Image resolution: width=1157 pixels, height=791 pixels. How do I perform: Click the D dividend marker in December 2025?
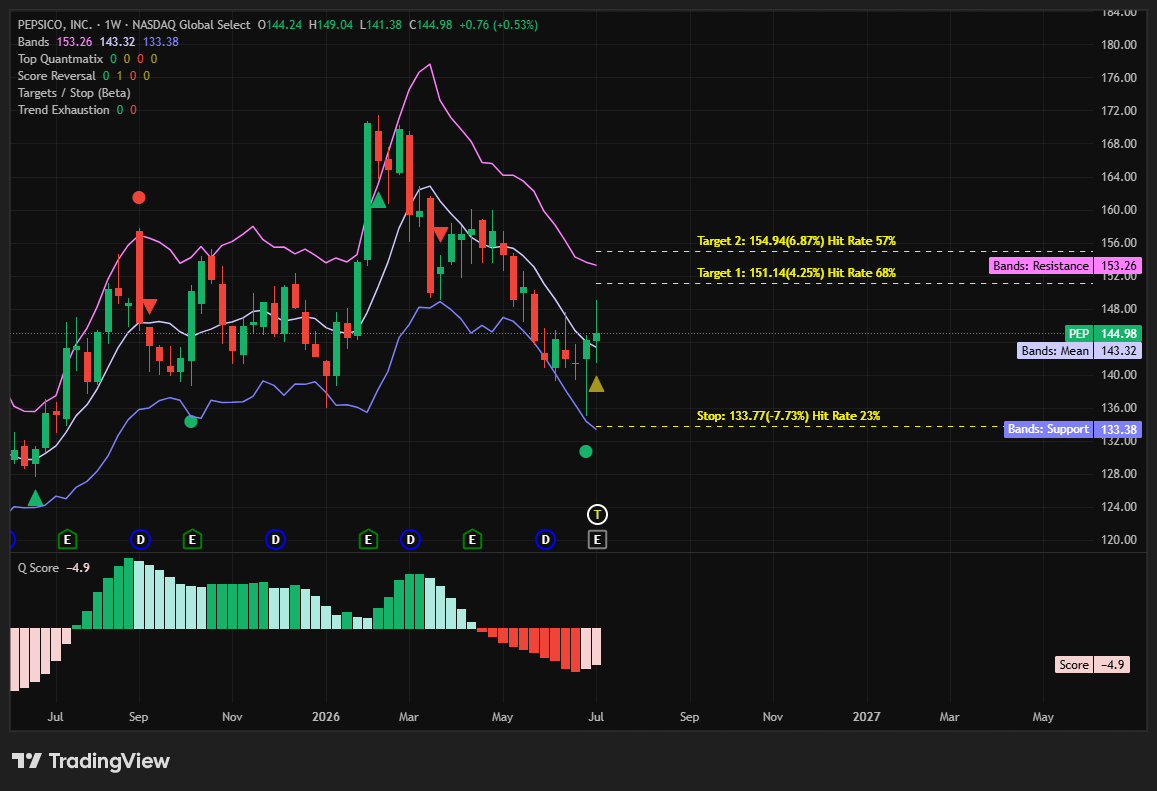pyautogui.click(x=275, y=539)
